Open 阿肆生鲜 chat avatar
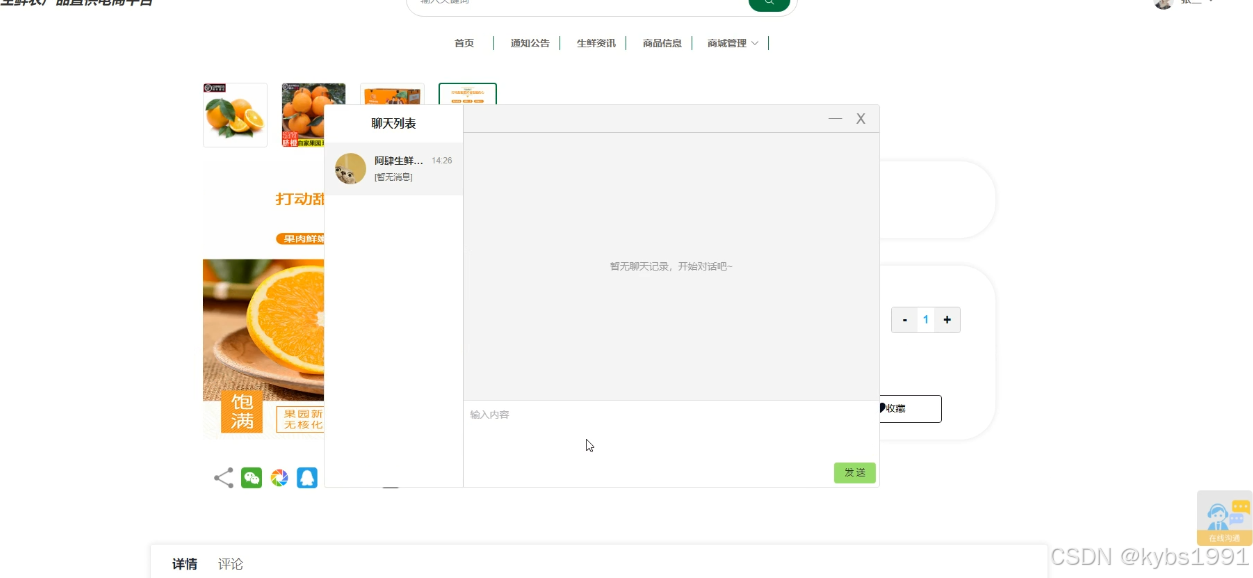Screen dimensions: 1253x578 [350, 168]
